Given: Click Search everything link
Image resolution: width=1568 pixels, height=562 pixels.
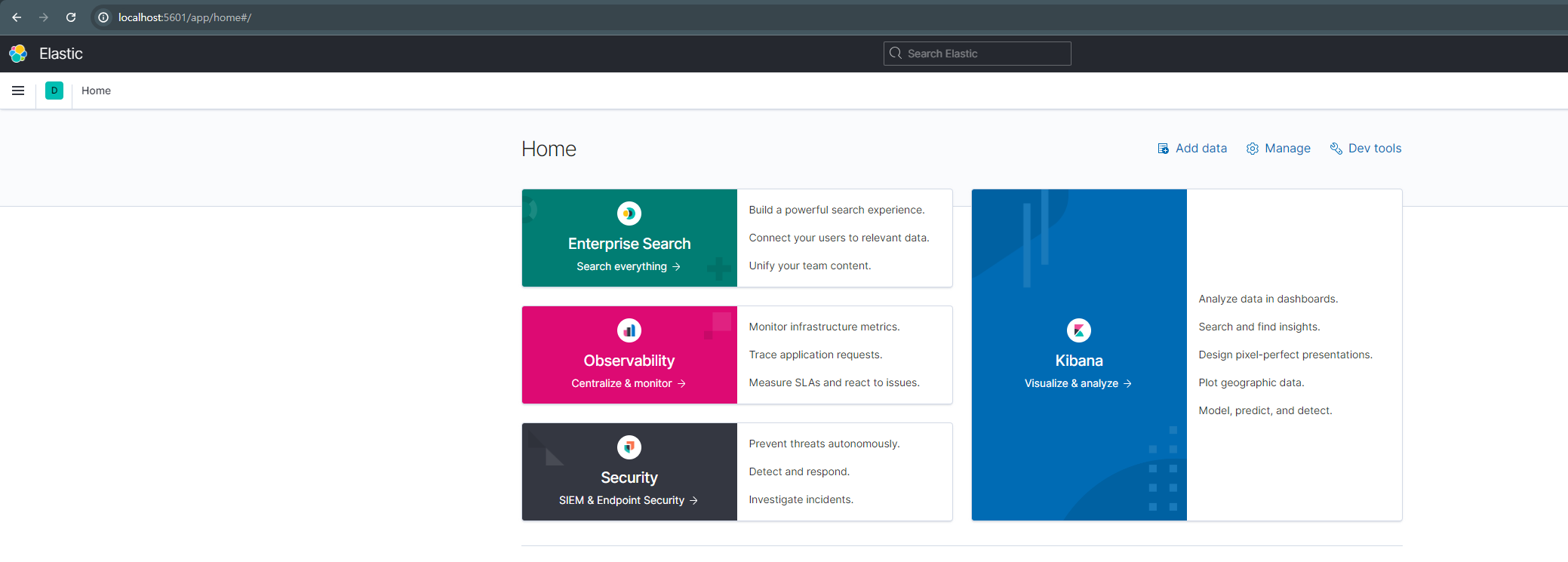Looking at the screenshot, I should (x=629, y=266).
